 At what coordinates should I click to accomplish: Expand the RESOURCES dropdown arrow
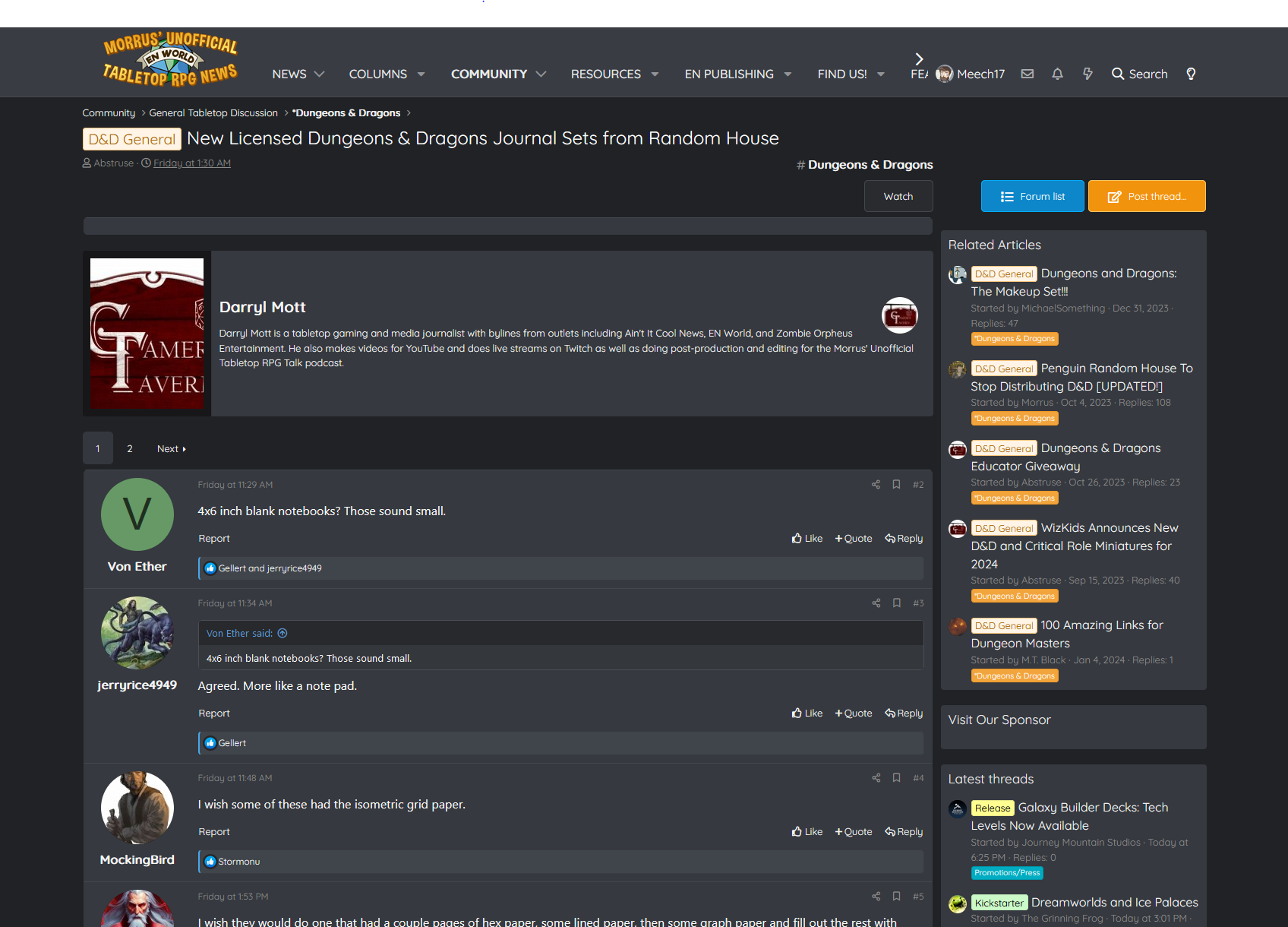[x=655, y=74]
